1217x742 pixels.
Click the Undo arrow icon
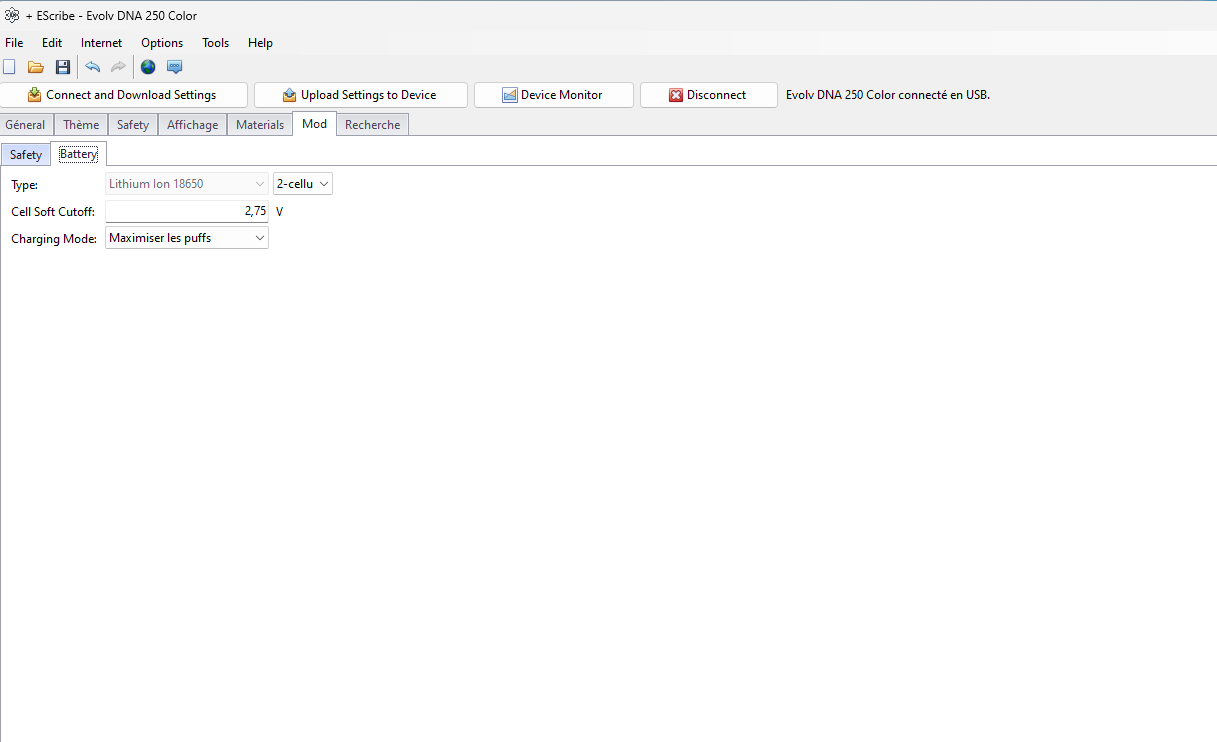tap(93, 67)
